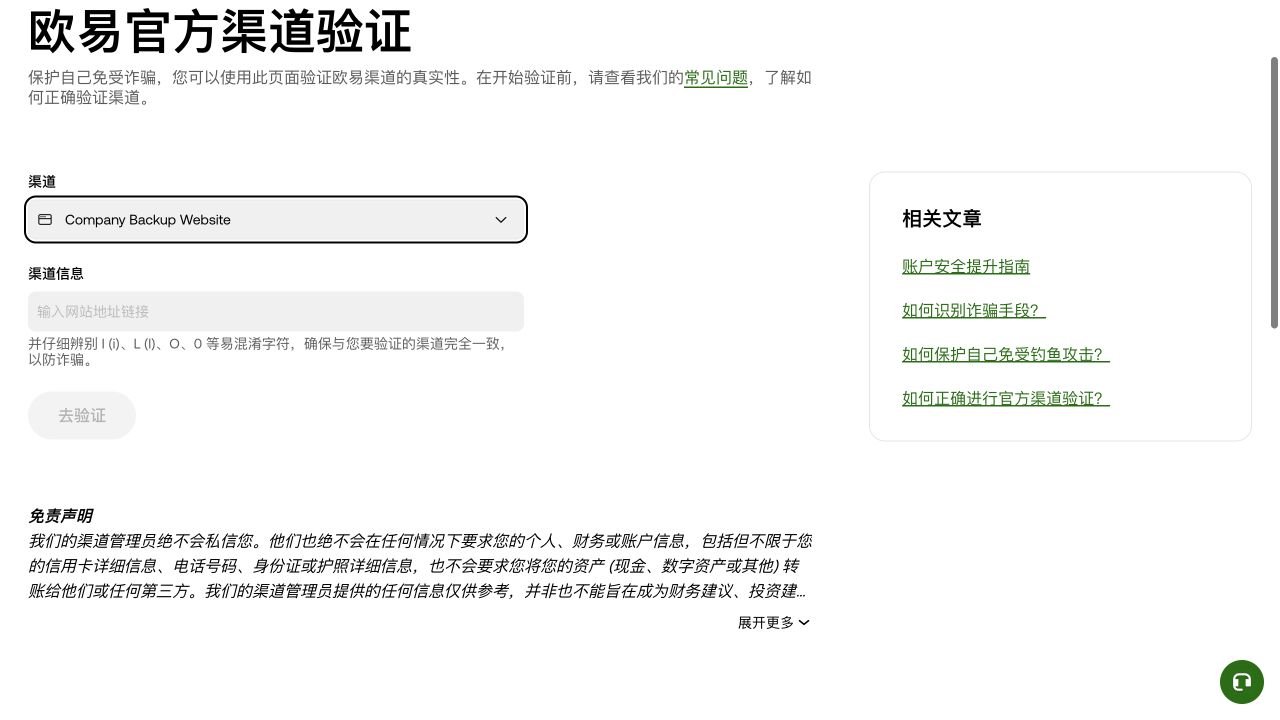Open 账户安全提升指南 article link
Viewport: 1280px width, 720px height.
coord(966,266)
